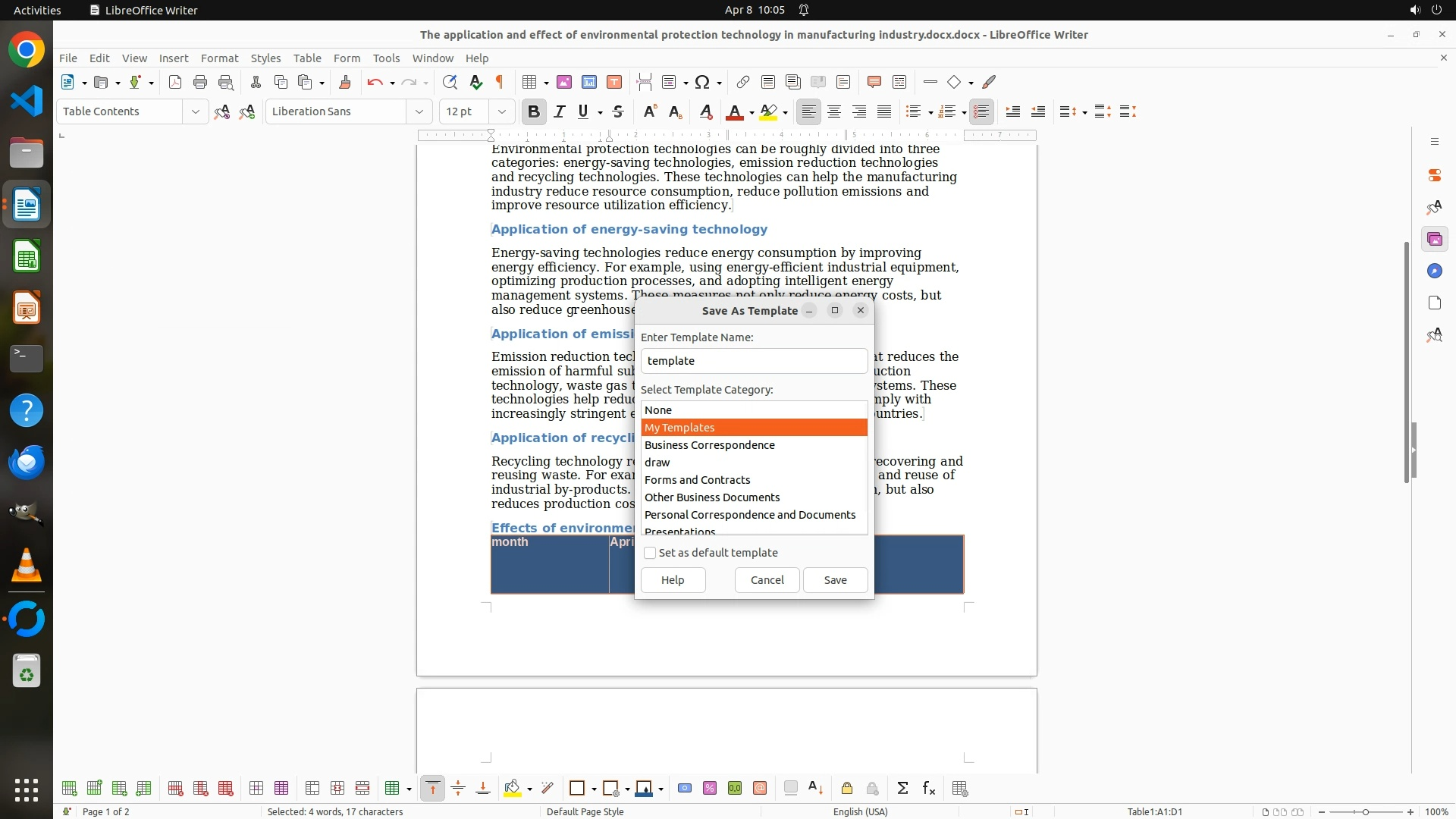Click the Print toolbar icon
This screenshot has height=819, width=1456.
point(200,82)
